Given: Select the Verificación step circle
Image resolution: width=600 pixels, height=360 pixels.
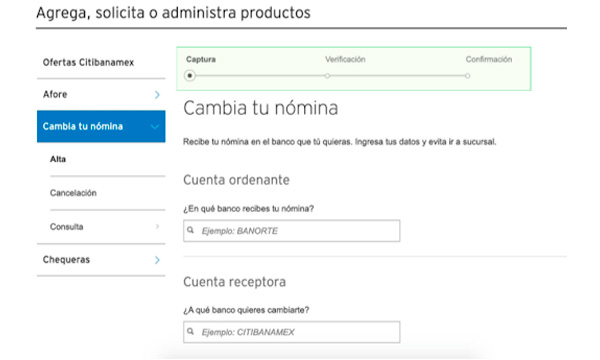Looking at the screenshot, I should point(327,76).
